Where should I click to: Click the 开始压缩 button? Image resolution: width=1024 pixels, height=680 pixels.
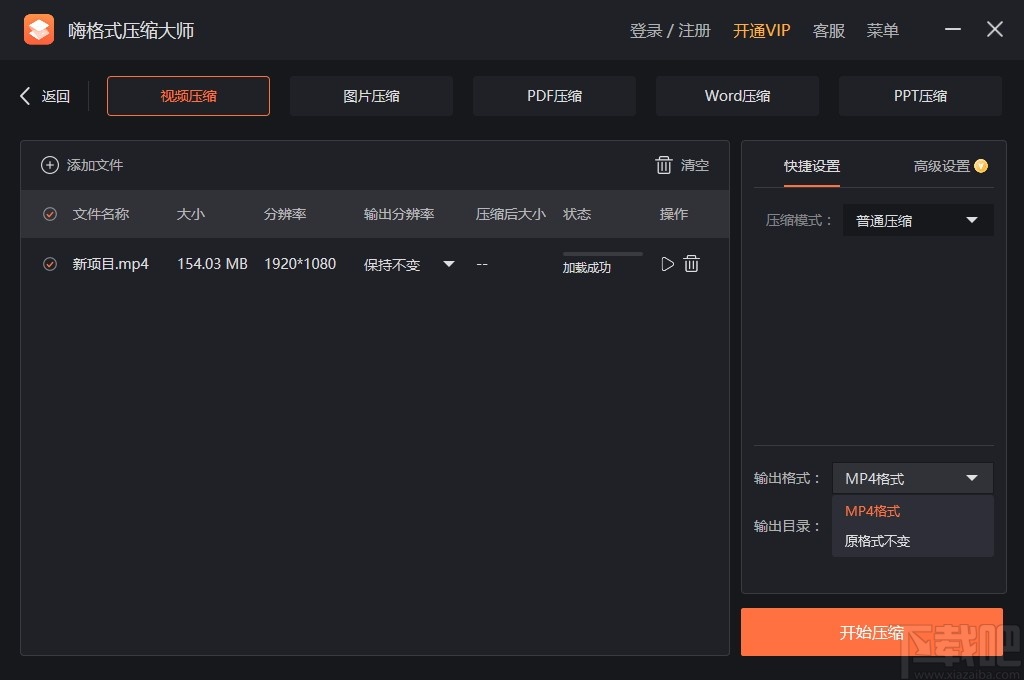tap(871, 632)
